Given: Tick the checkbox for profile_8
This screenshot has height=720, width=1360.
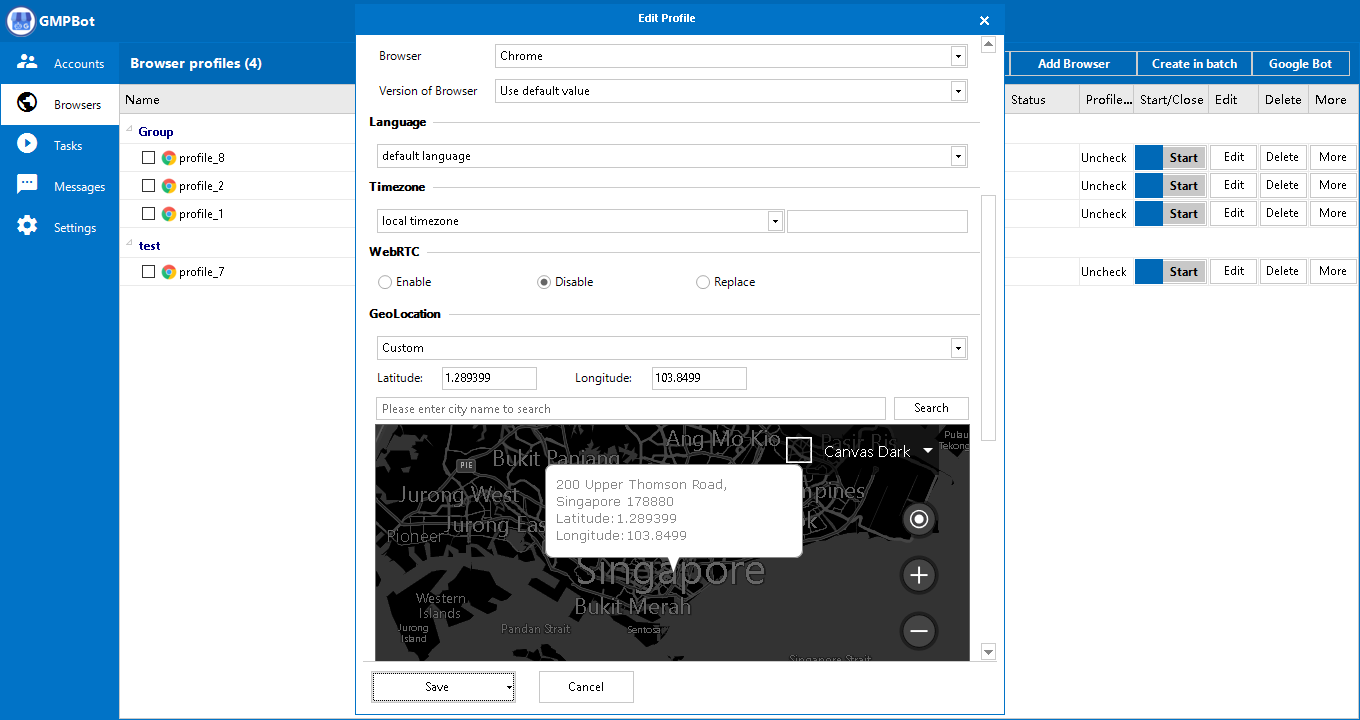Looking at the screenshot, I should click(x=148, y=158).
